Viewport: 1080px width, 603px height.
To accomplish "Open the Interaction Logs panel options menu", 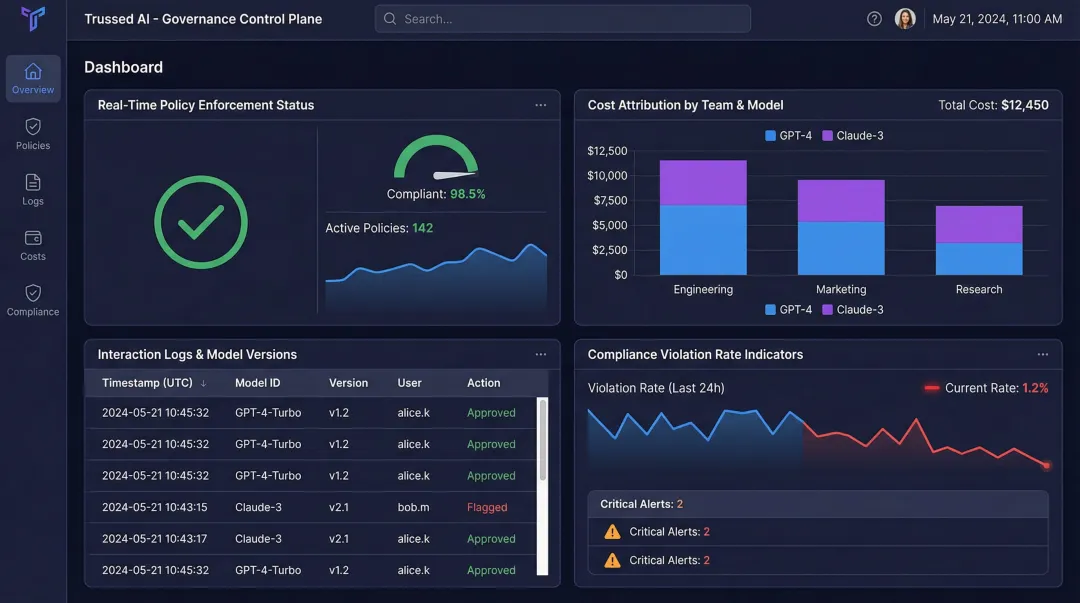I will [541, 354].
